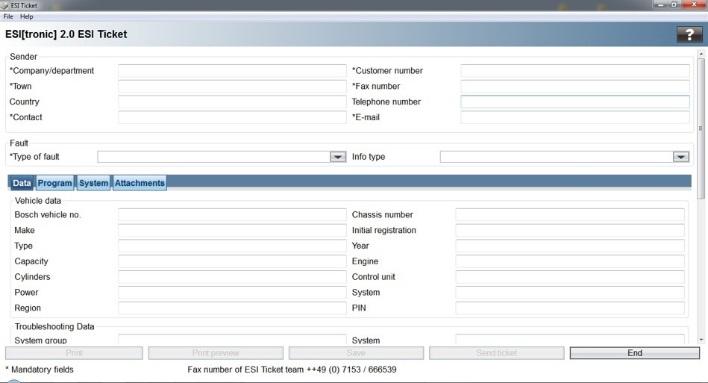Open the Help menu
The height and width of the screenshot is (383, 708).
[27, 17]
